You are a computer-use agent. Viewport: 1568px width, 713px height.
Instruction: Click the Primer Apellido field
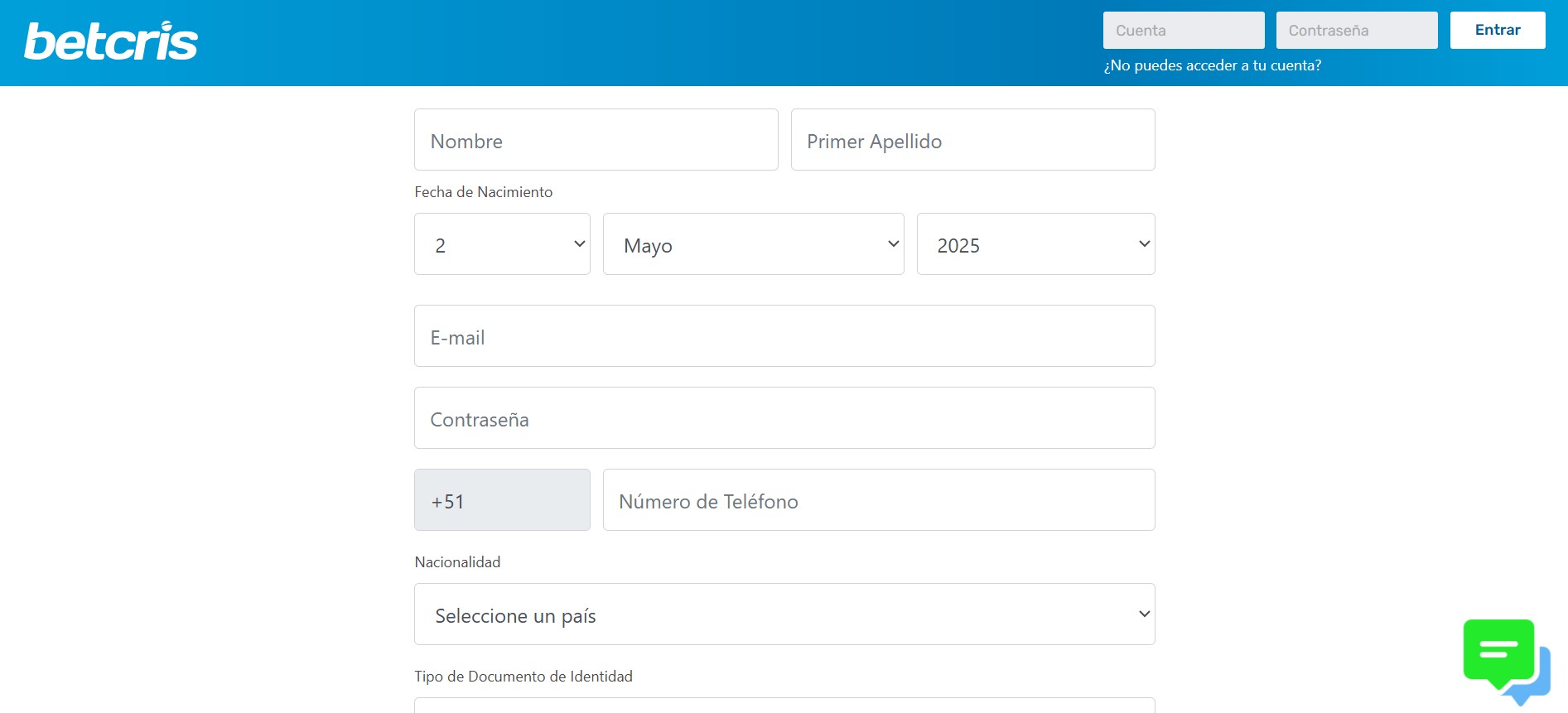click(x=973, y=140)
